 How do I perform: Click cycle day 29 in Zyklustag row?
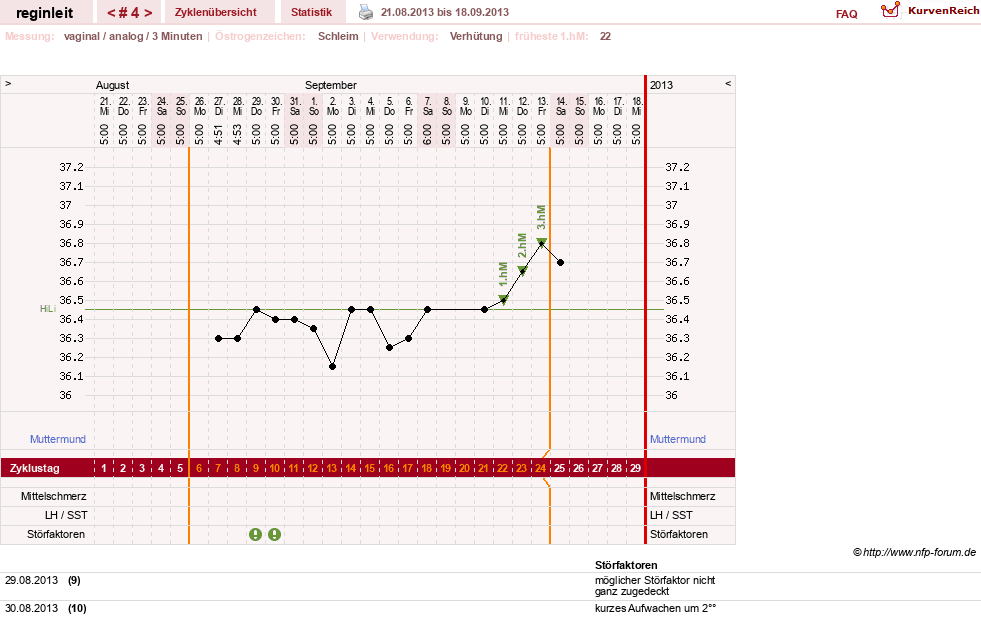click(x=635, y=468)
